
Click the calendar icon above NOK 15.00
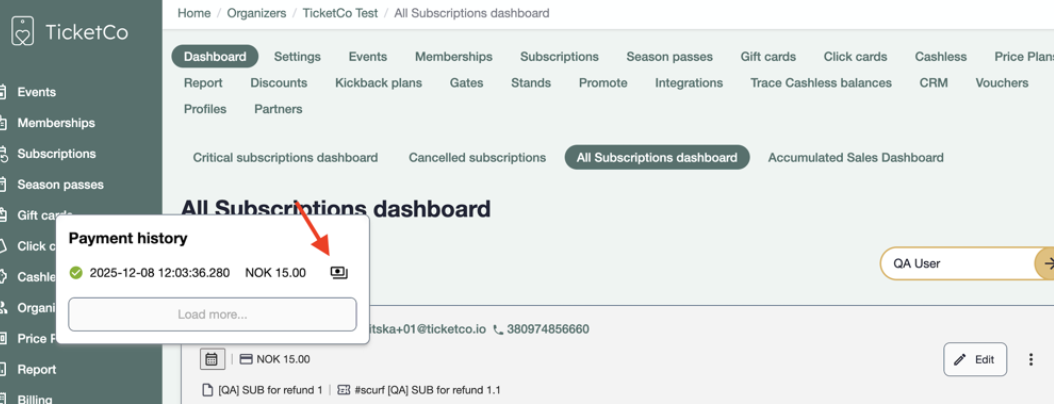click(211, 358)
